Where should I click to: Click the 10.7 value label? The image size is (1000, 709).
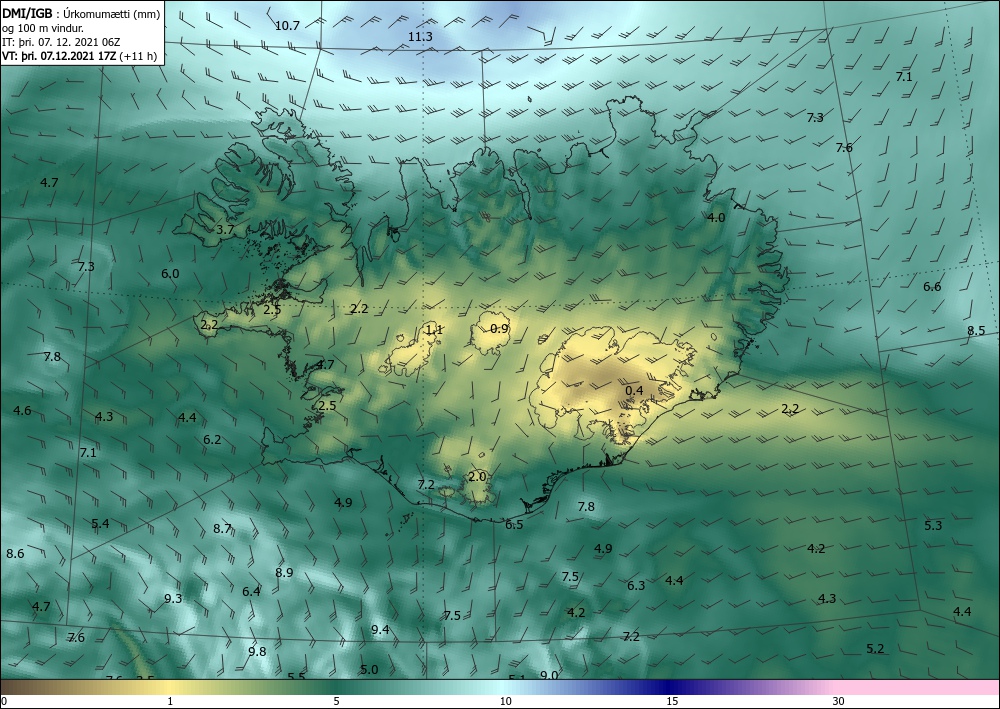tap(287, 26)
